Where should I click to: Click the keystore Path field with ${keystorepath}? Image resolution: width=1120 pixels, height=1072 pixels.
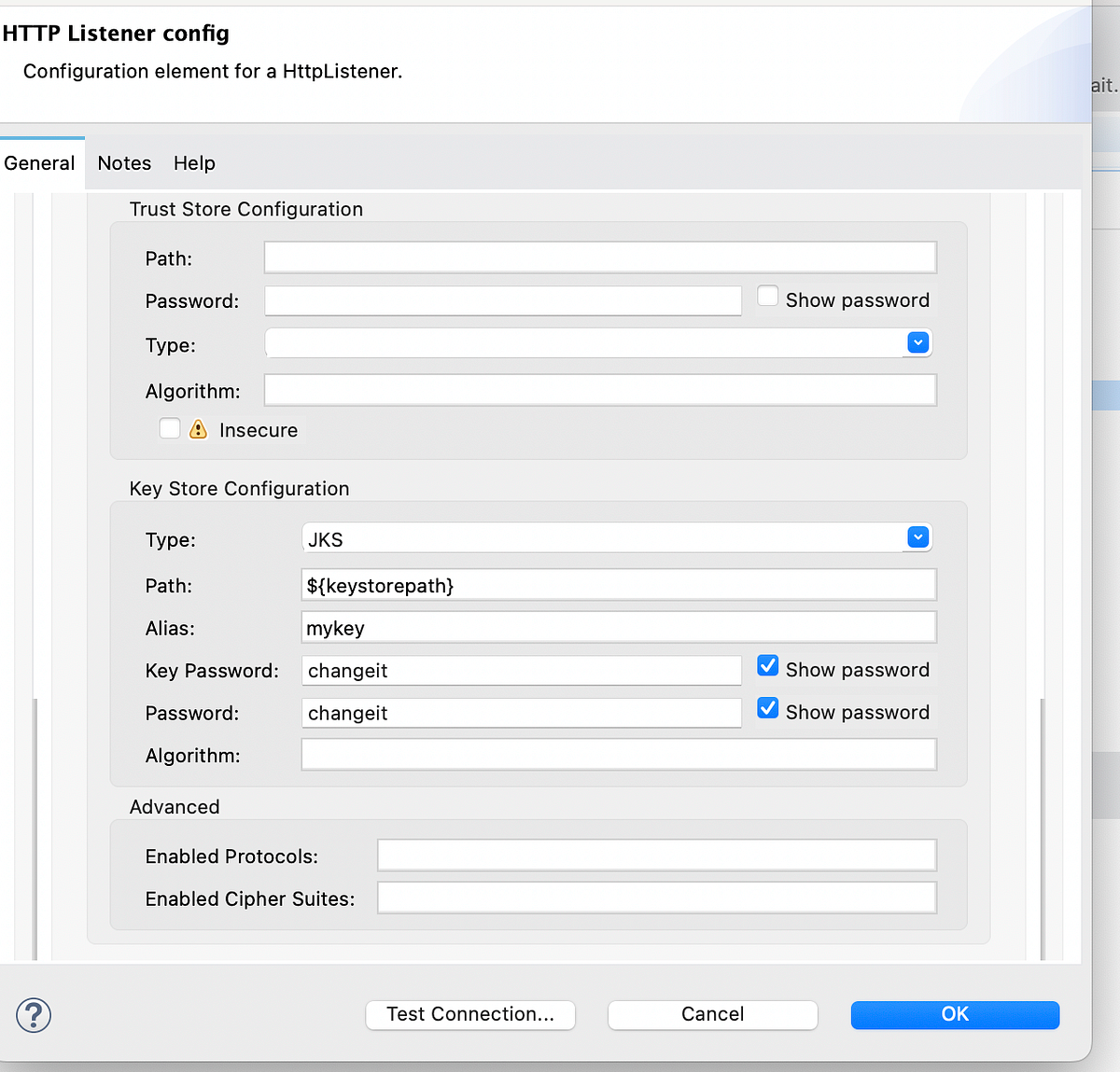pos(618,585)
